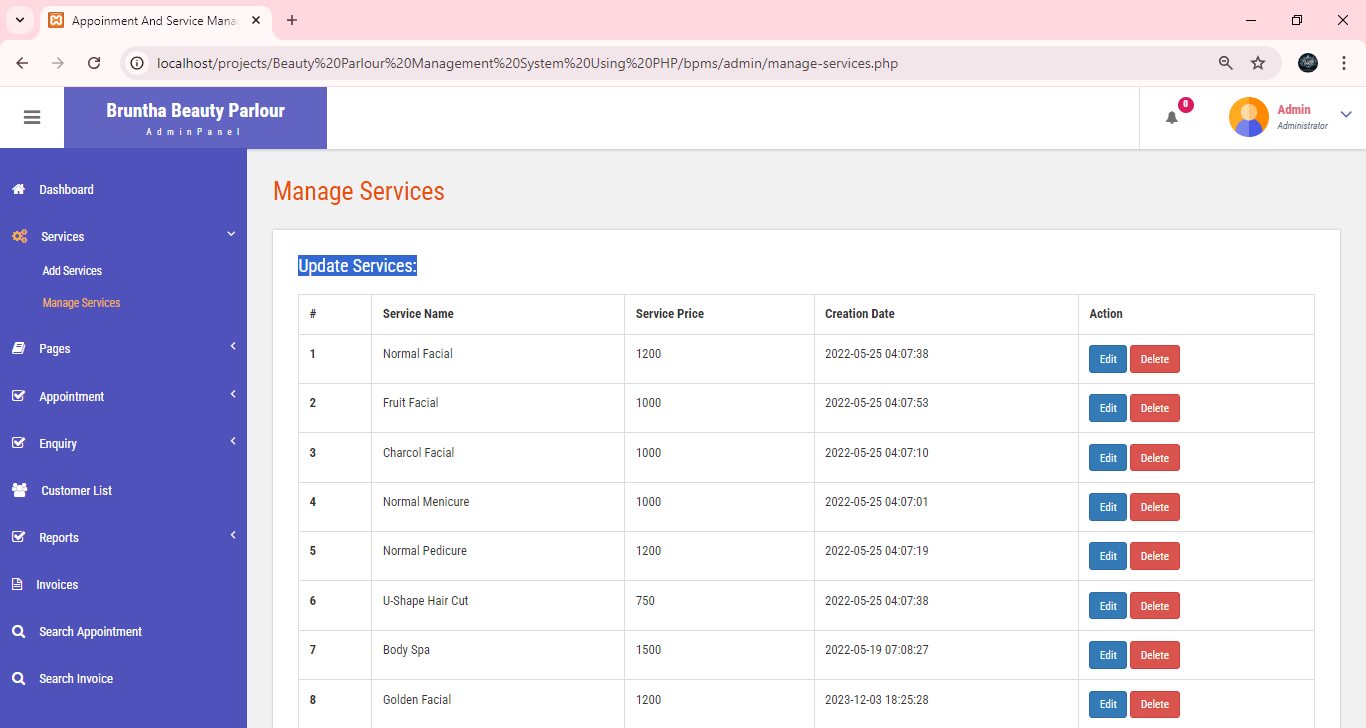Click Edit for Normal Facial service
The image size is (1366, 728).
(1107, 358)
